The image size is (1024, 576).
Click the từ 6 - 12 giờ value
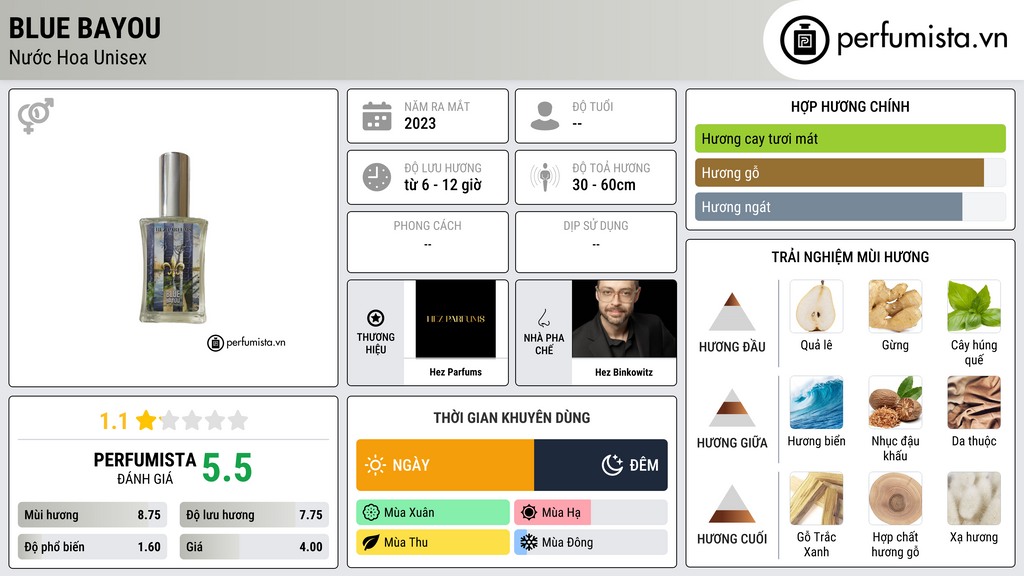(443, 185)
